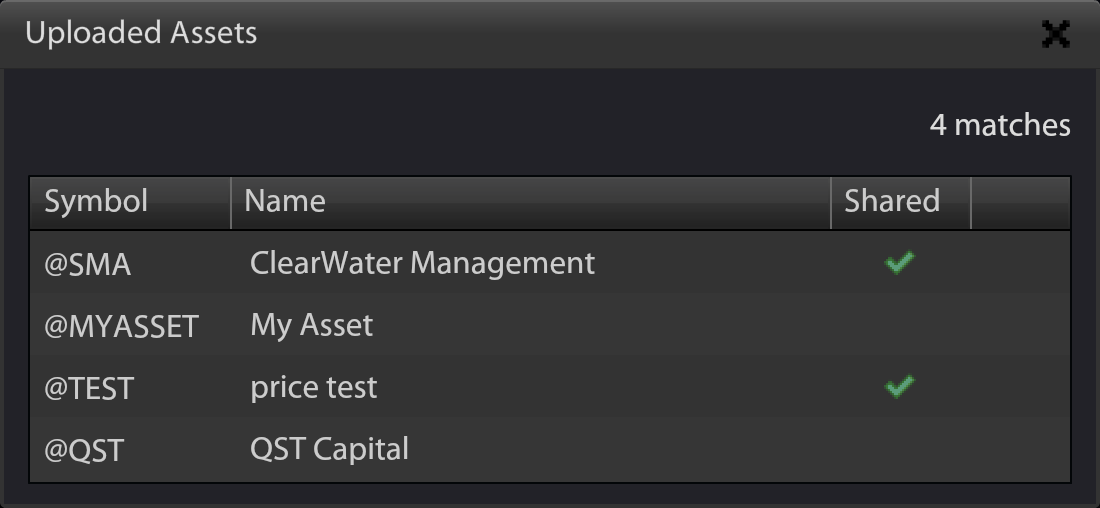
Task: Close the Uploaded Assets dialog
Action: pyautogui.click(x=1055, y=35)
